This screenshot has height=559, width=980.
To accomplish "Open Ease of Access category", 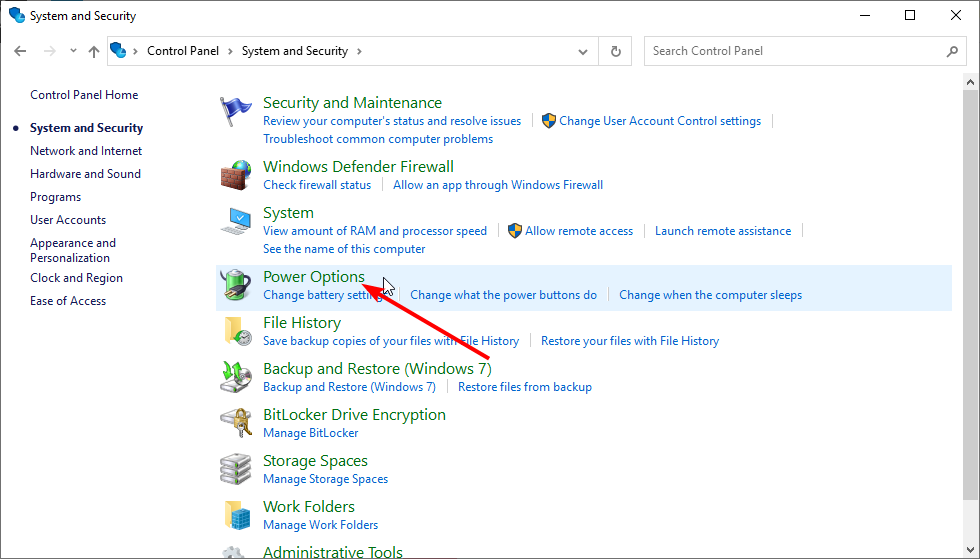I will (68, 301).
